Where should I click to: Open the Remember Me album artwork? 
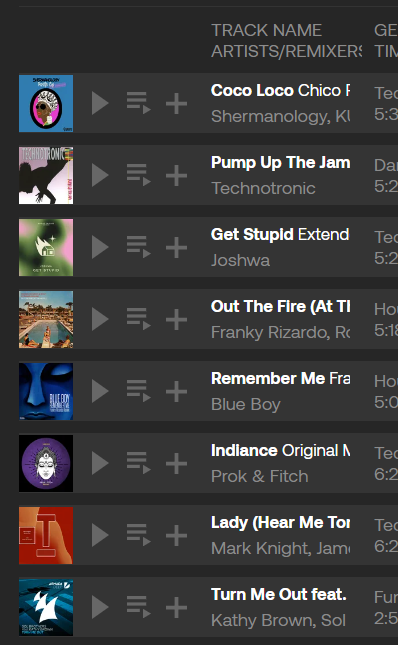46,391
